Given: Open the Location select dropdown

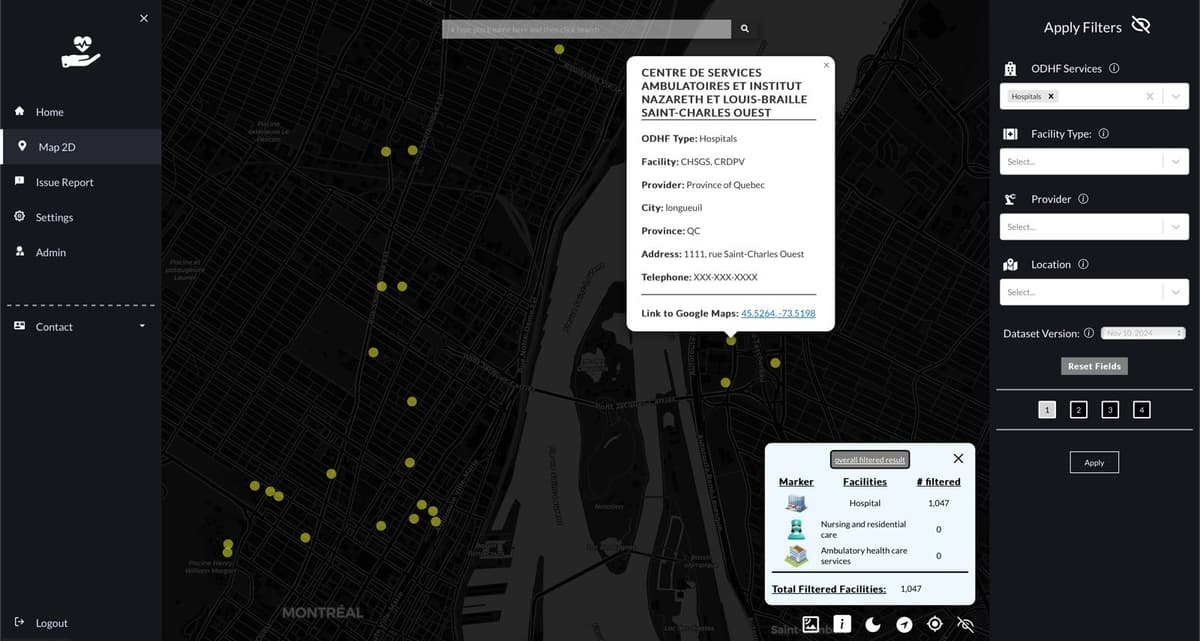Looking at the screenshot, I should 1094,292.
